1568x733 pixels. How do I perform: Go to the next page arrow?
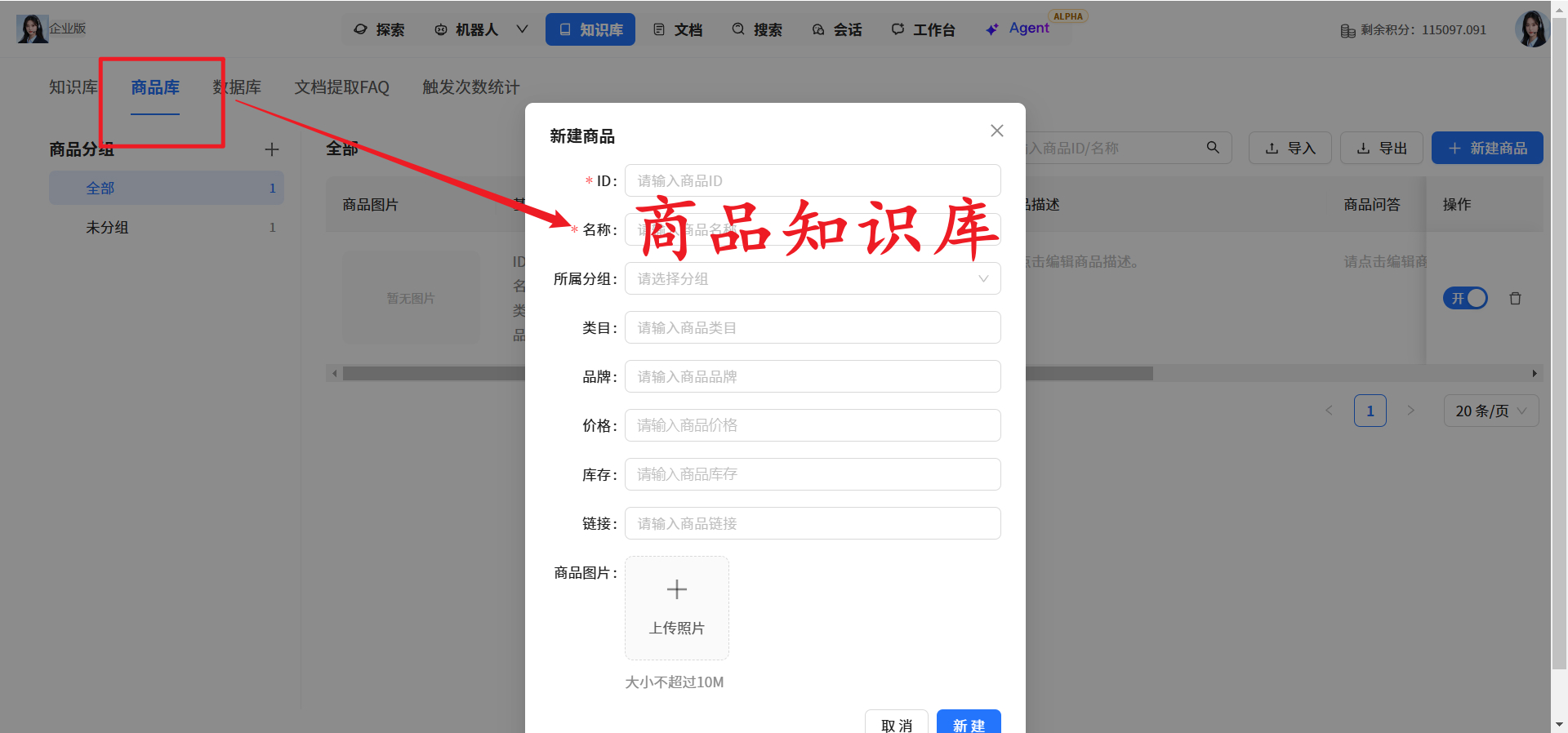[x=1410, y=411]
